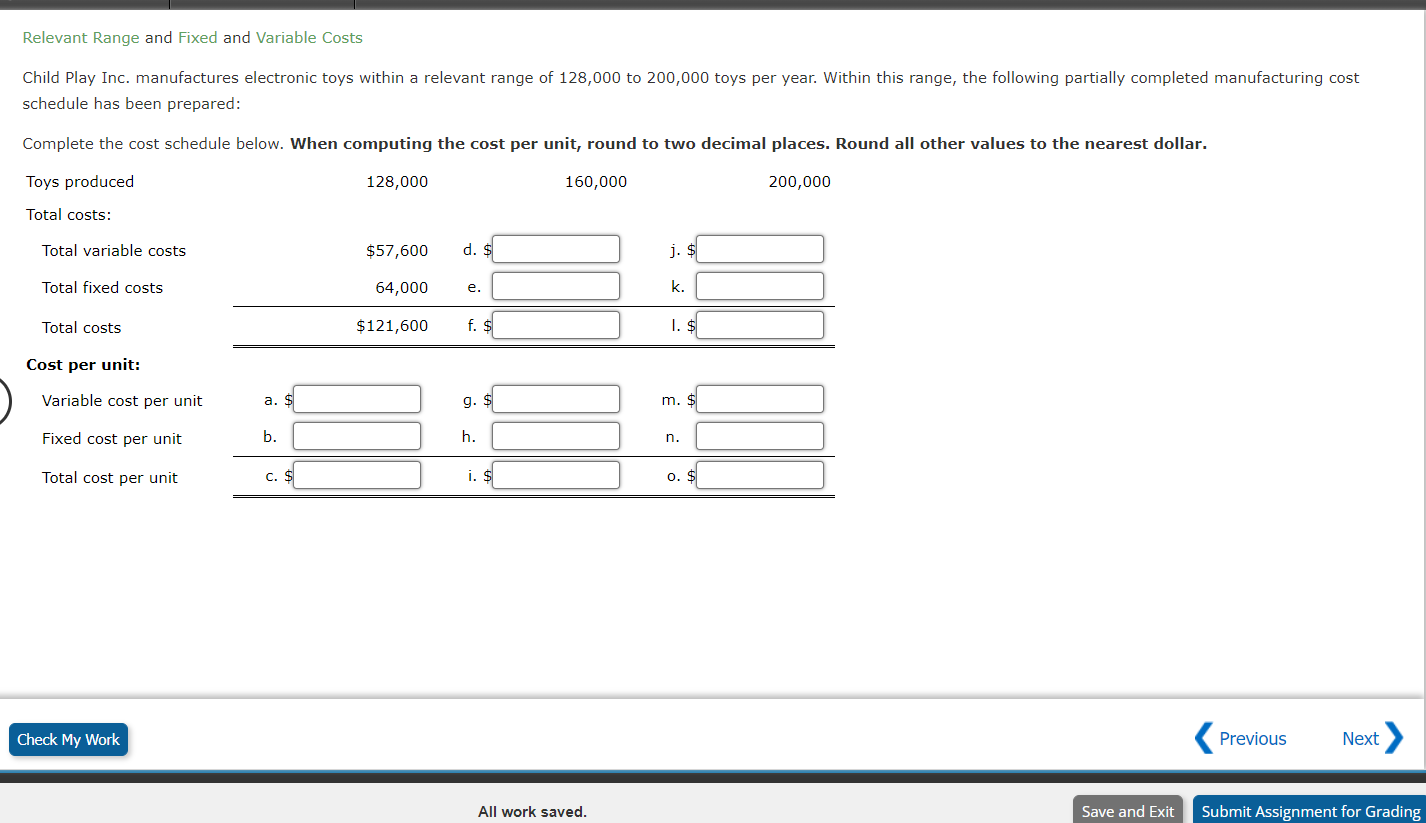
Task: Click the Previous navigation link
Action: 1252,738
